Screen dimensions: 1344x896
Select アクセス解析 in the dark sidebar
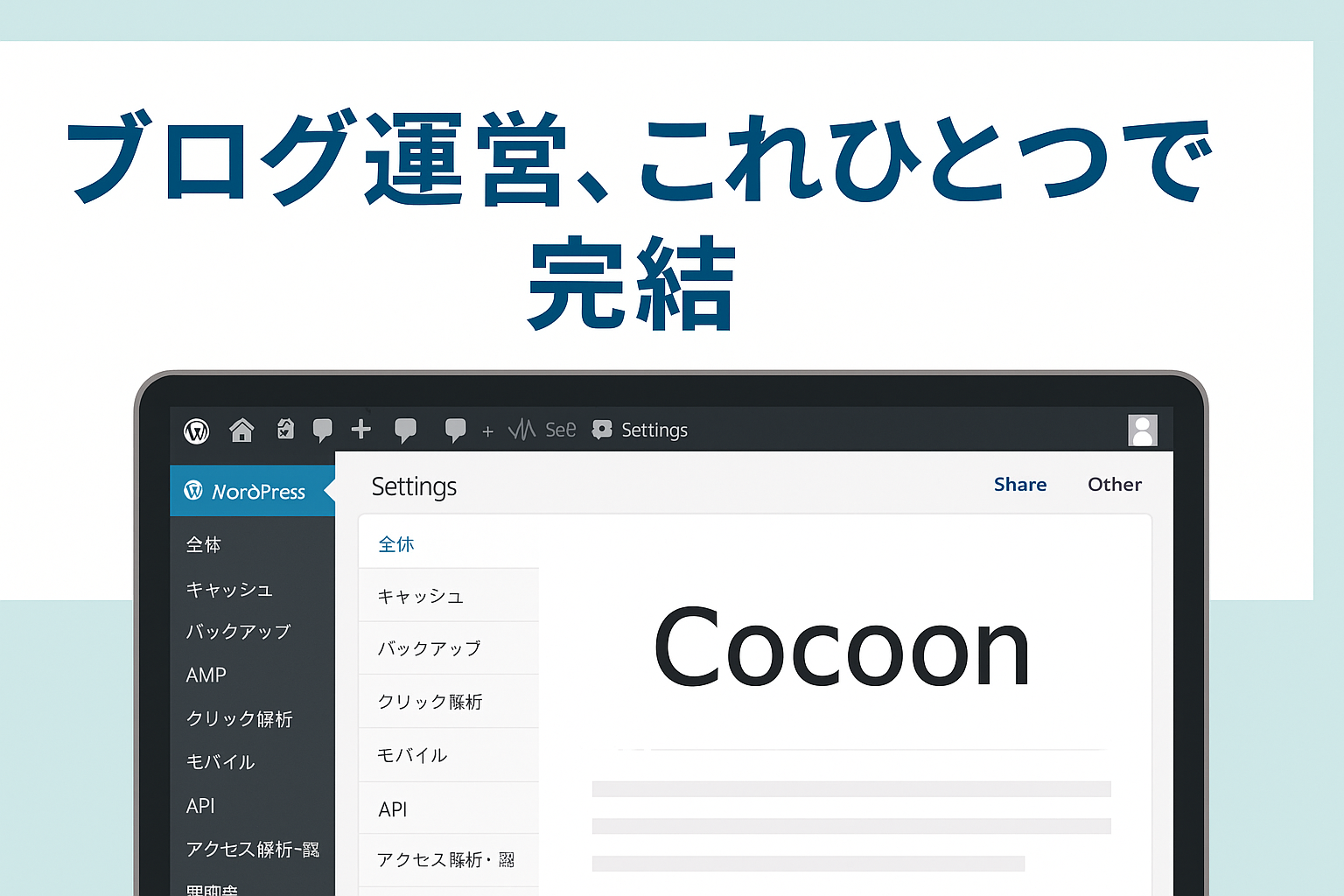pos(253,849)
